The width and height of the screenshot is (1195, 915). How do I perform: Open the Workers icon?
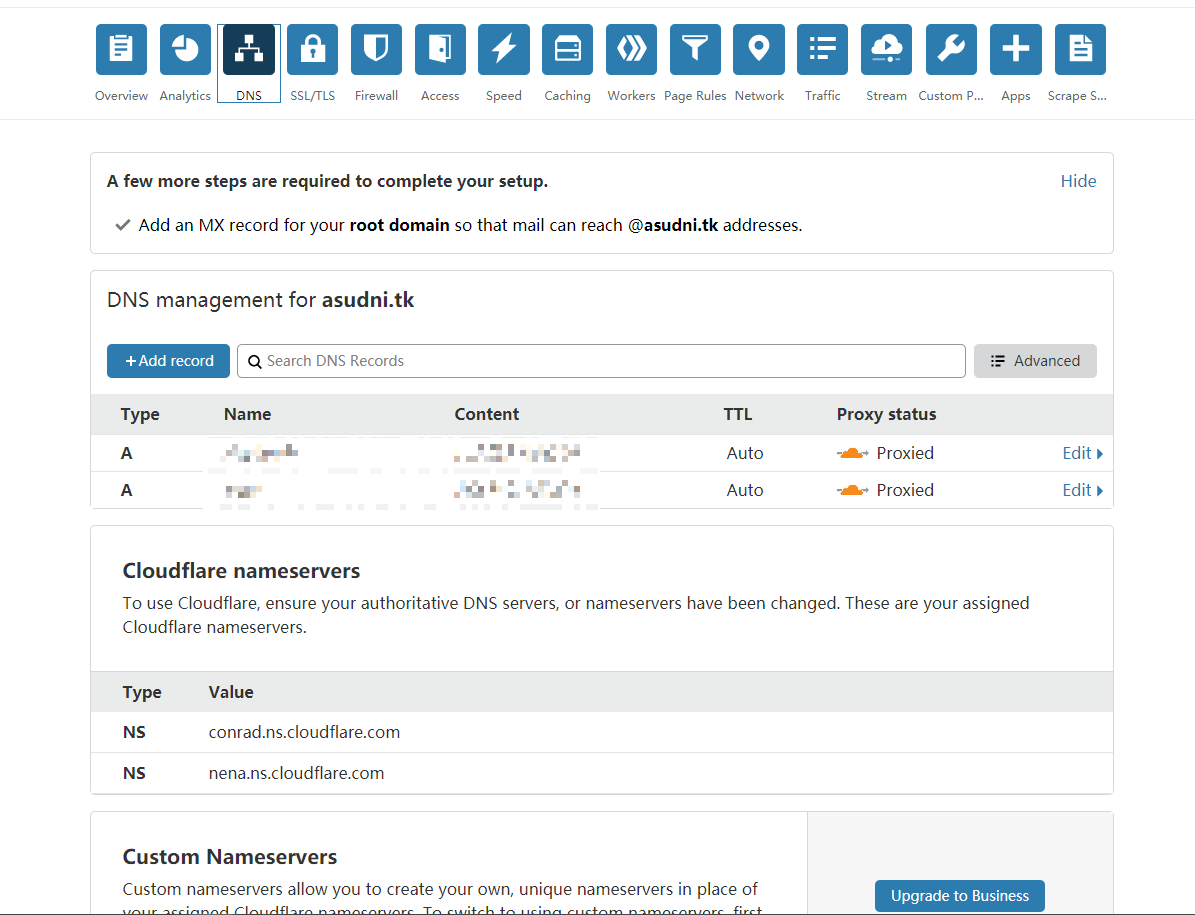pos(632,50)
